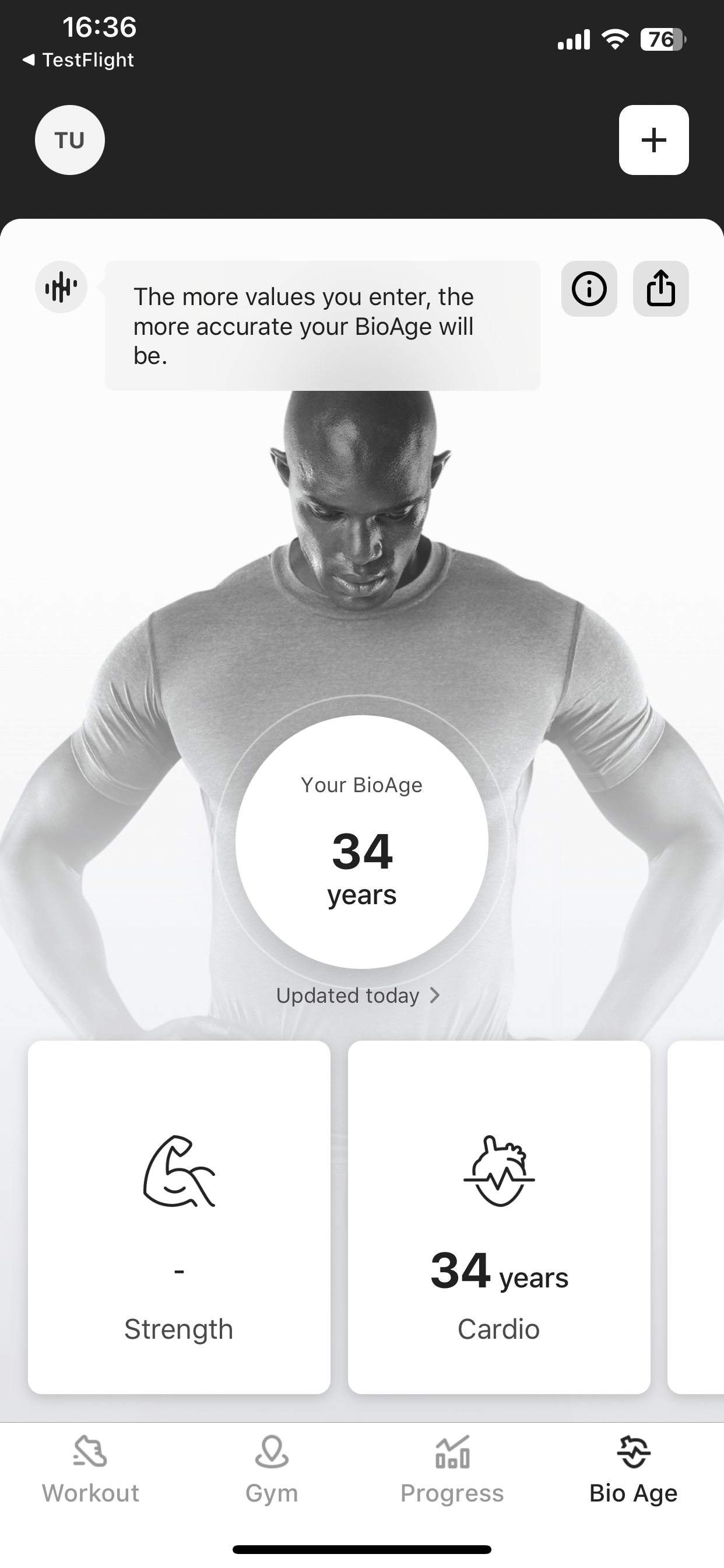This screenshot has width=724, height=1568.
Task: Switch to the Progress tab label
Action: [x=452, y=1493]
